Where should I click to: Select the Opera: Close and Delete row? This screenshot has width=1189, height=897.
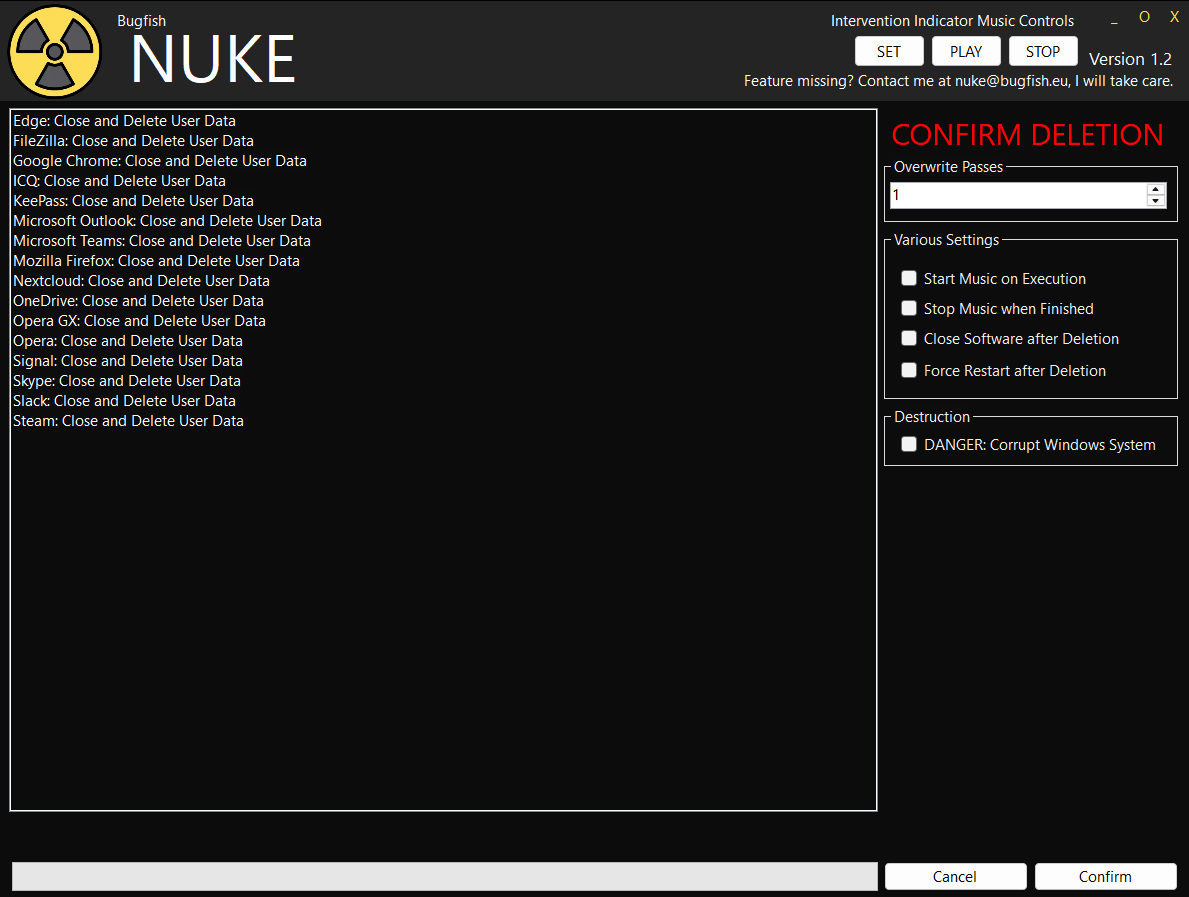(444, 340)
